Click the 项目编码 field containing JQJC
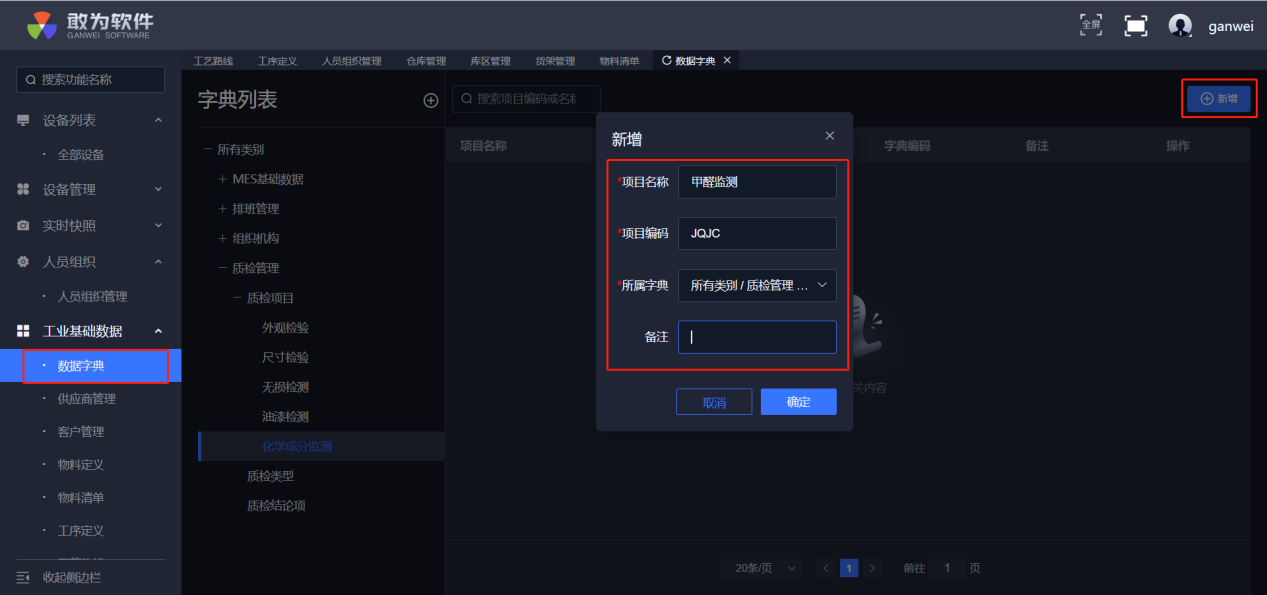 [757, 233]
